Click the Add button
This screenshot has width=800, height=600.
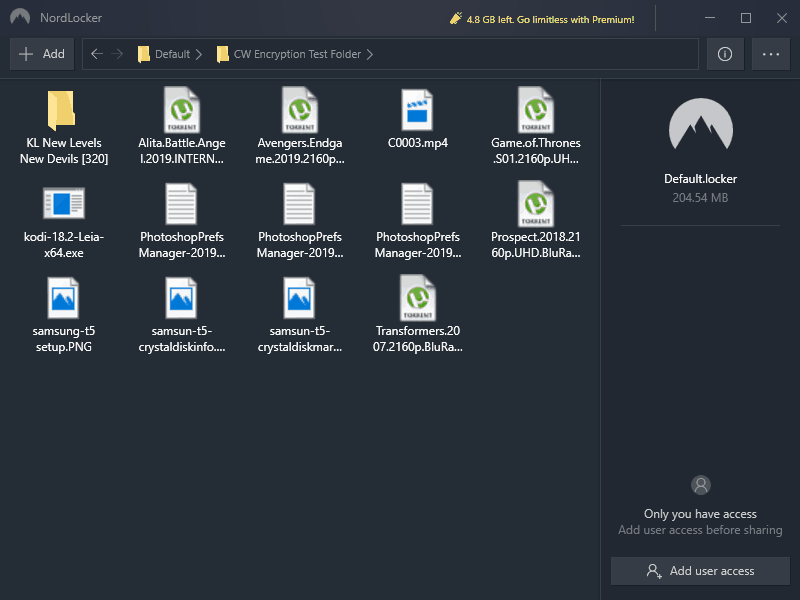42,54
